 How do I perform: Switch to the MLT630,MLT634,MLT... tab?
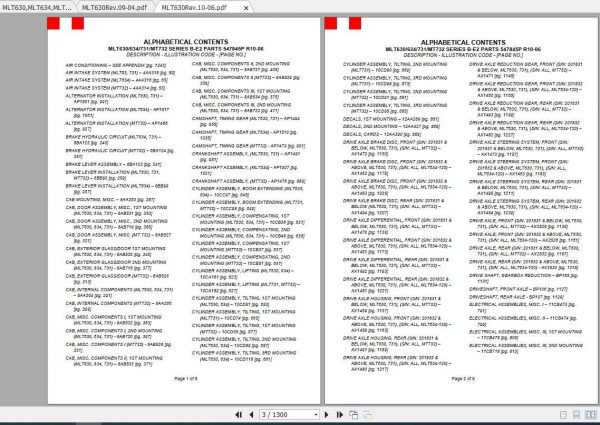37,7
